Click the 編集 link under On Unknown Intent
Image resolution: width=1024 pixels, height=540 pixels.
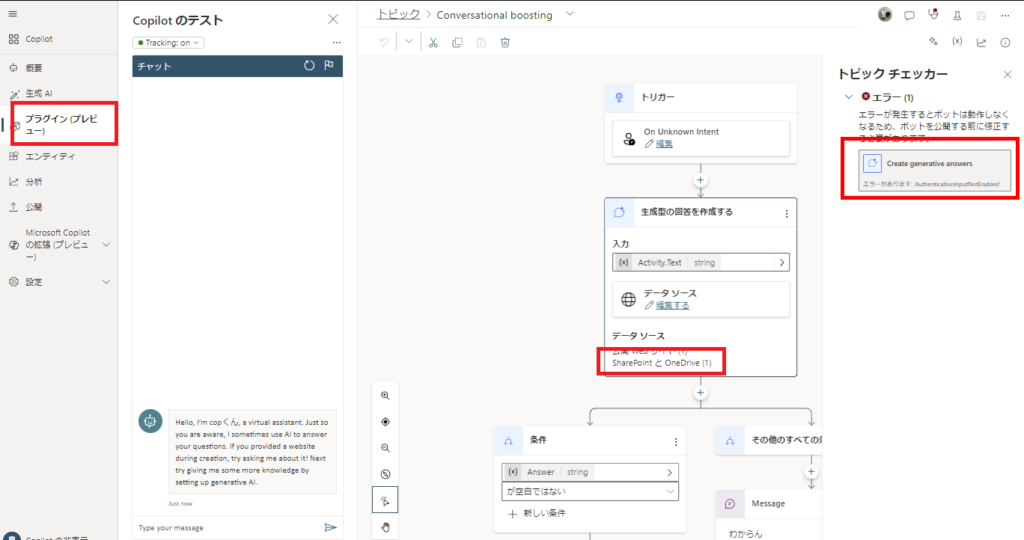coord(664,144)
